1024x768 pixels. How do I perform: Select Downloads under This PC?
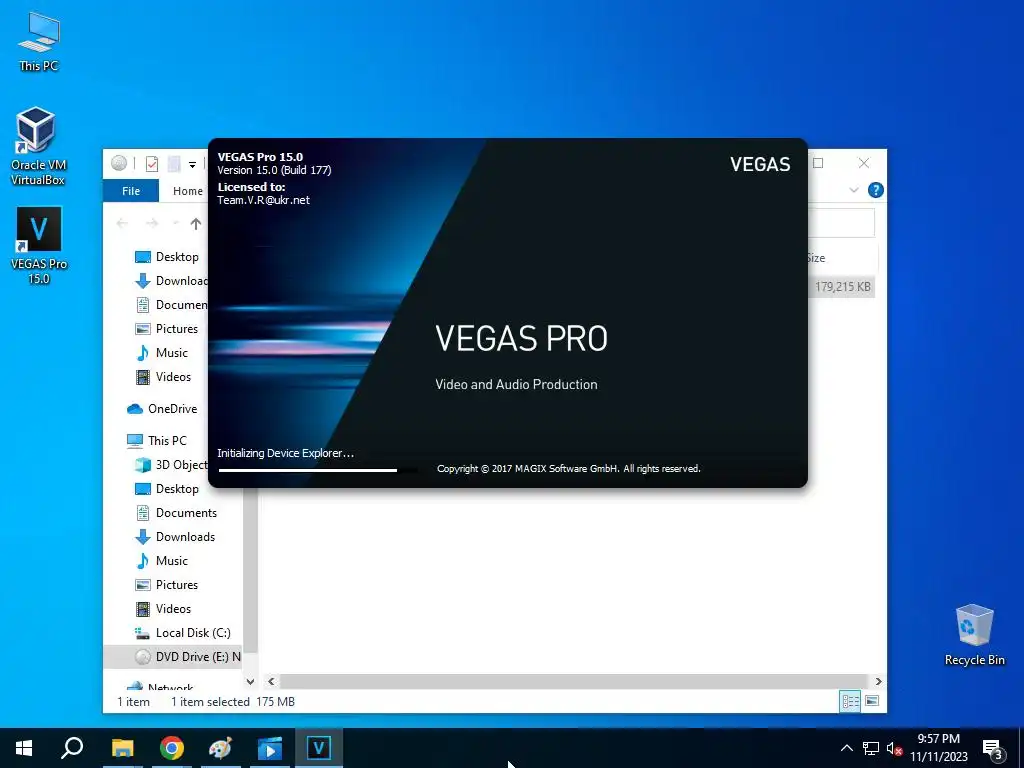tap(174, 537)
